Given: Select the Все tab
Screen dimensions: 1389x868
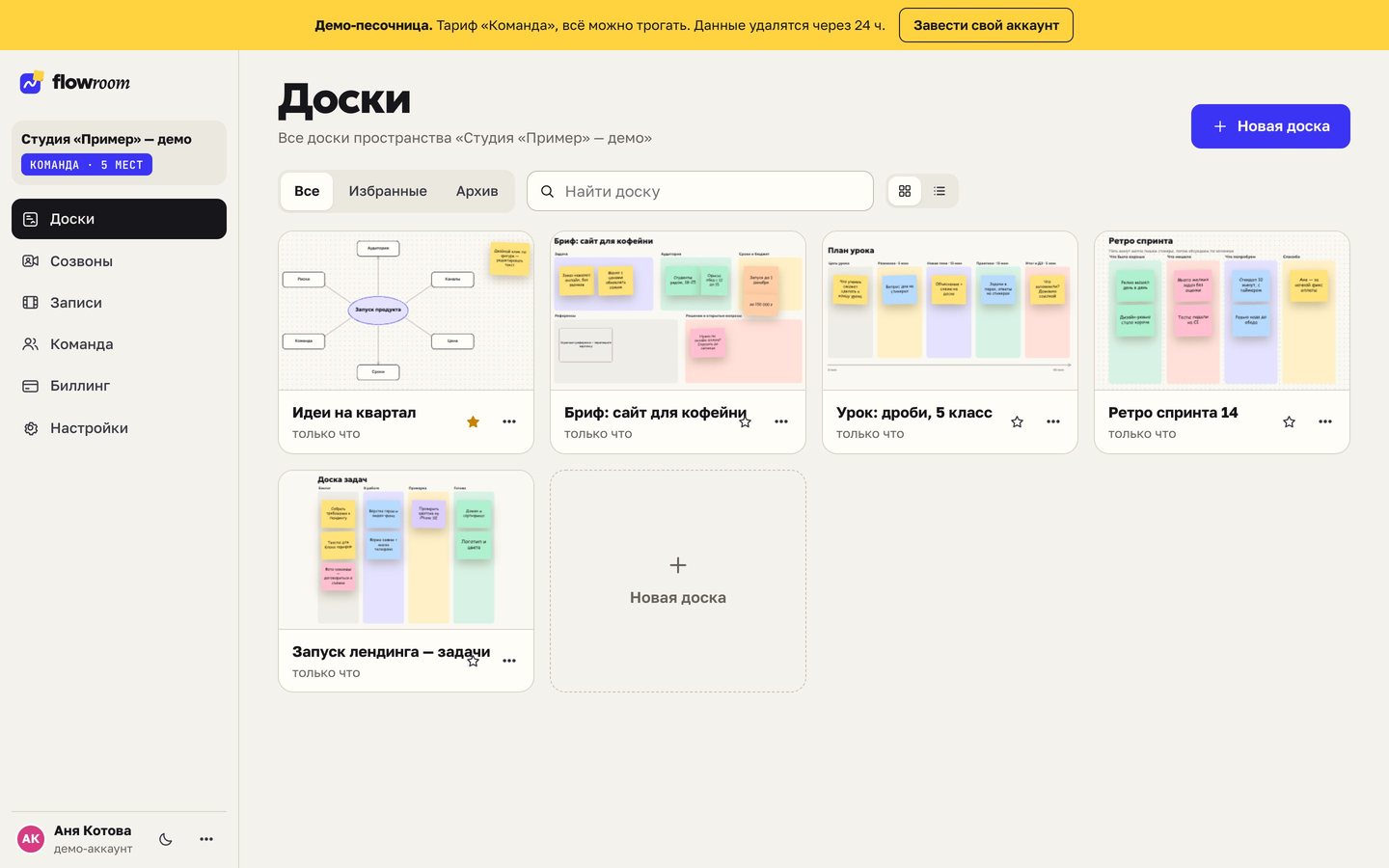Looking at the screenshot, I should pyautogui.click(x=307, y=191).
